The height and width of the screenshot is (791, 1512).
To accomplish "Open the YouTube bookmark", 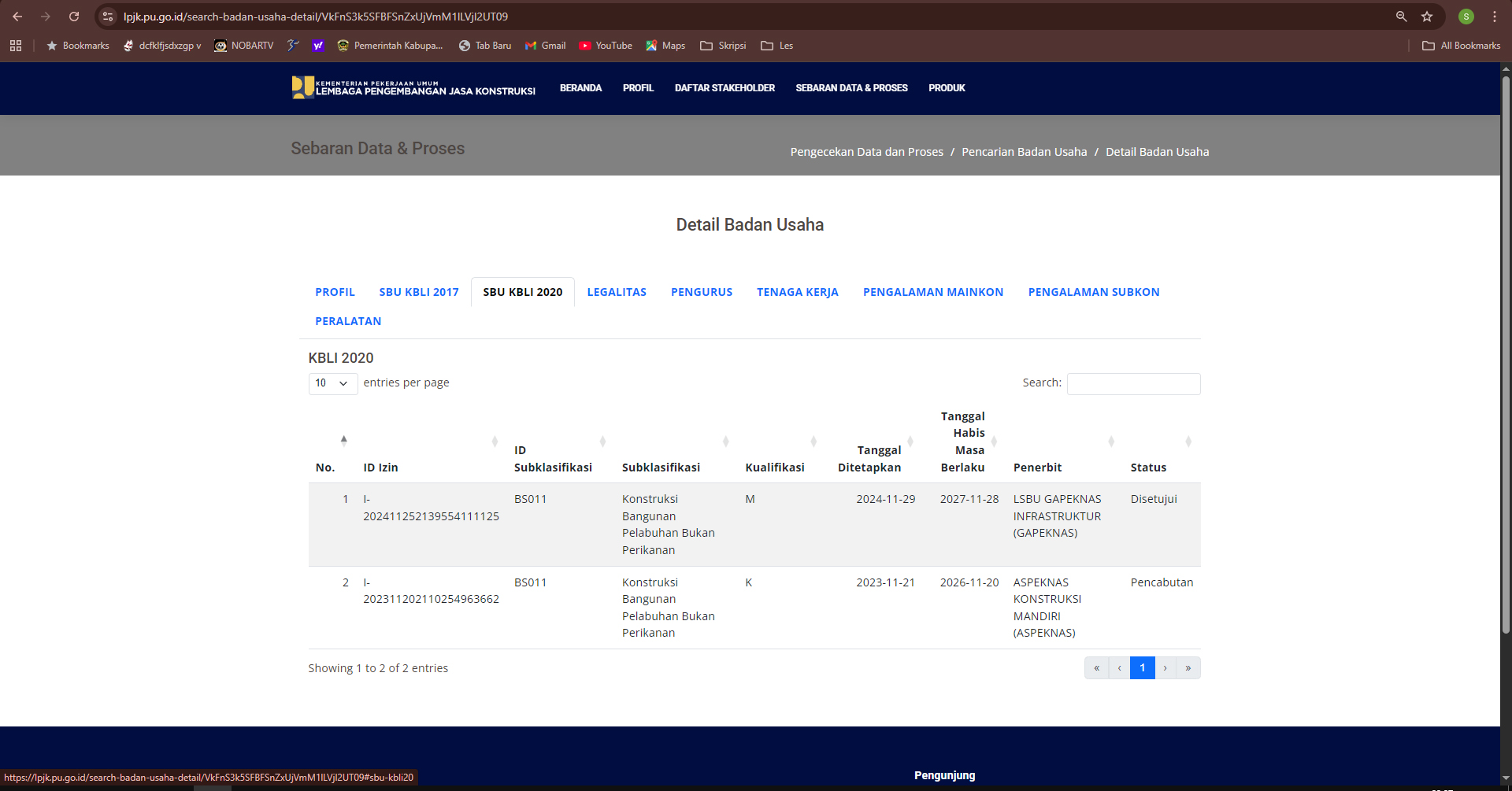I will tap(606, 46).
